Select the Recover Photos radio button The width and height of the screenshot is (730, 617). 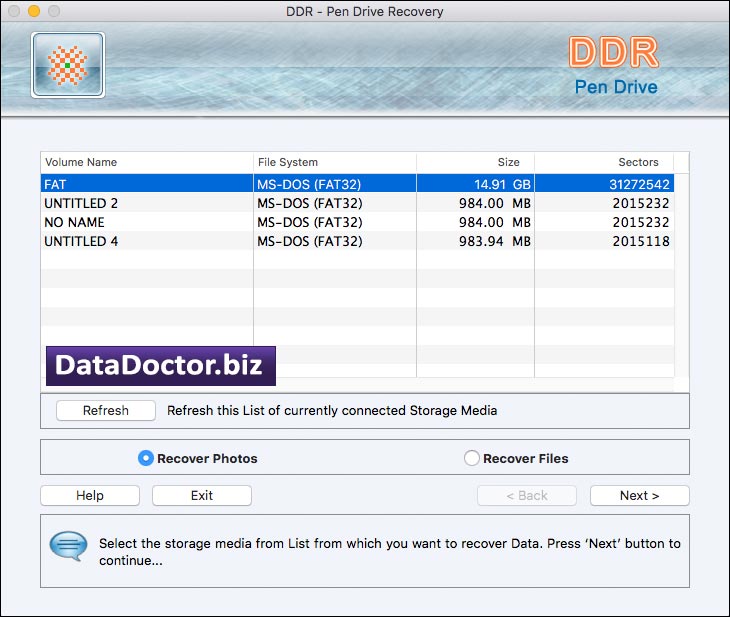tap(146, 458)
